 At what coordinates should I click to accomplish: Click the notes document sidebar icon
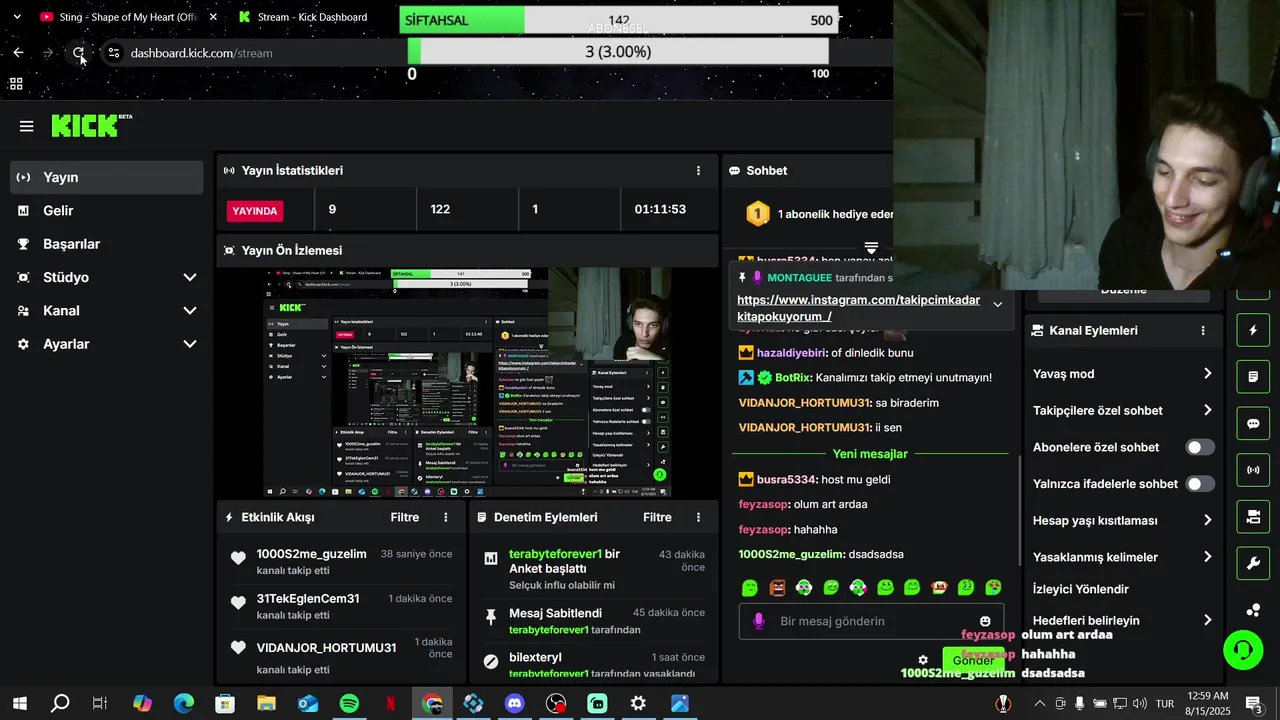(1253, 377)
